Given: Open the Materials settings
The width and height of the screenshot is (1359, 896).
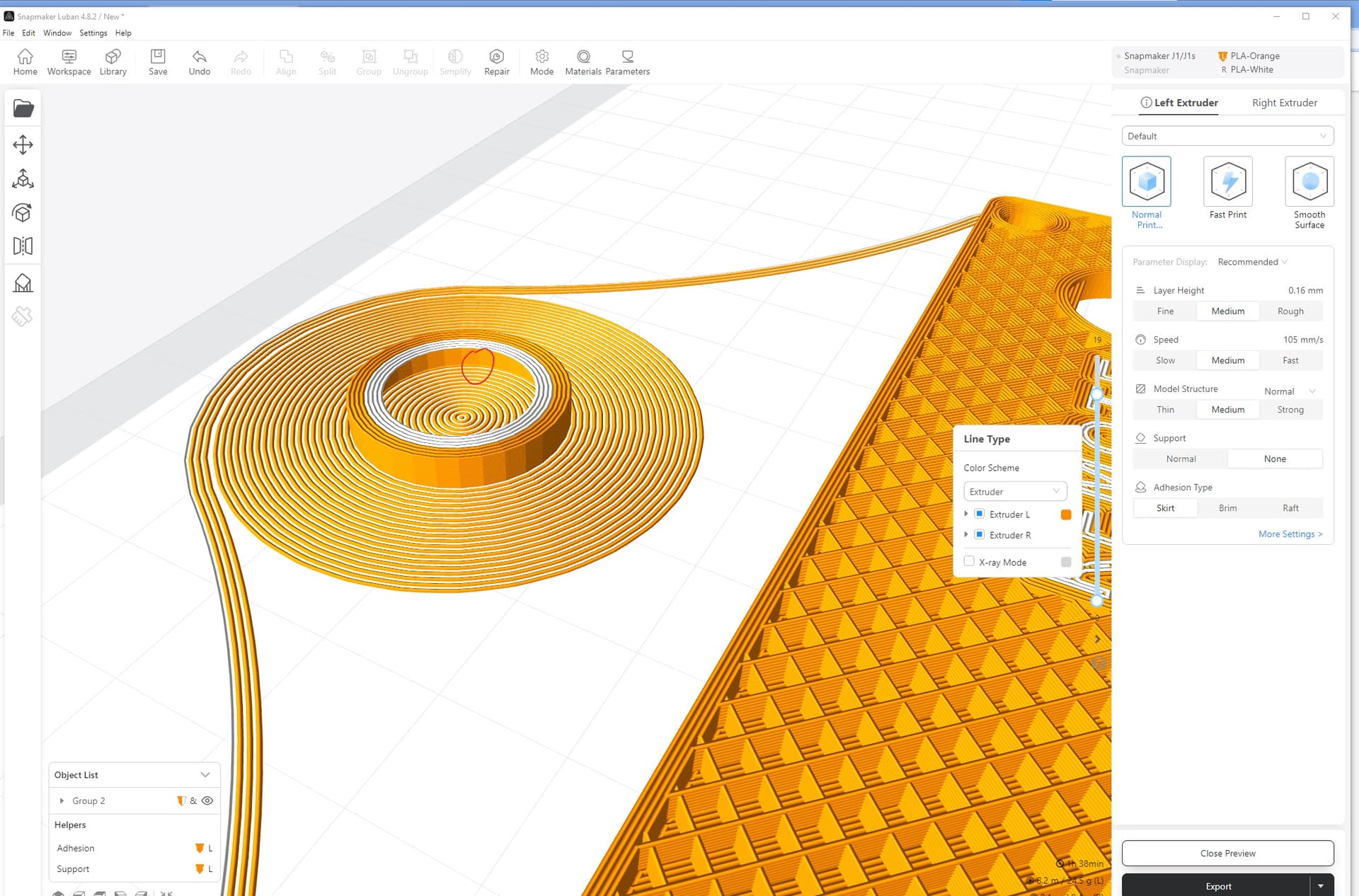Looking at the screenshot, I should (x=583, y=62).
